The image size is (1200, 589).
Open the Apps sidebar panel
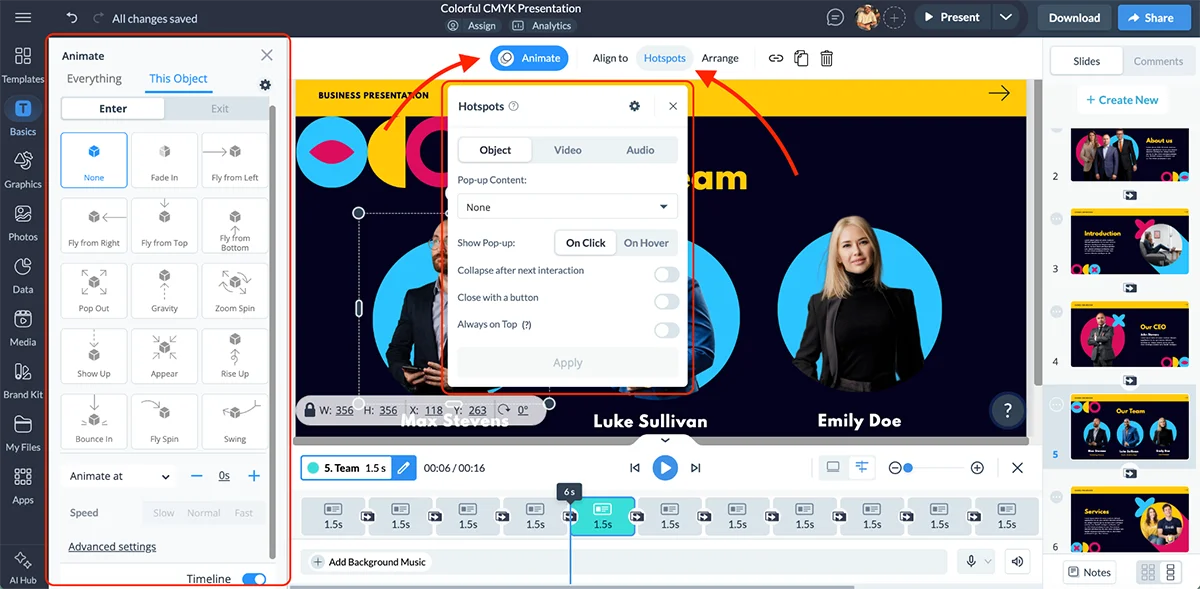[x=23, y=485]
